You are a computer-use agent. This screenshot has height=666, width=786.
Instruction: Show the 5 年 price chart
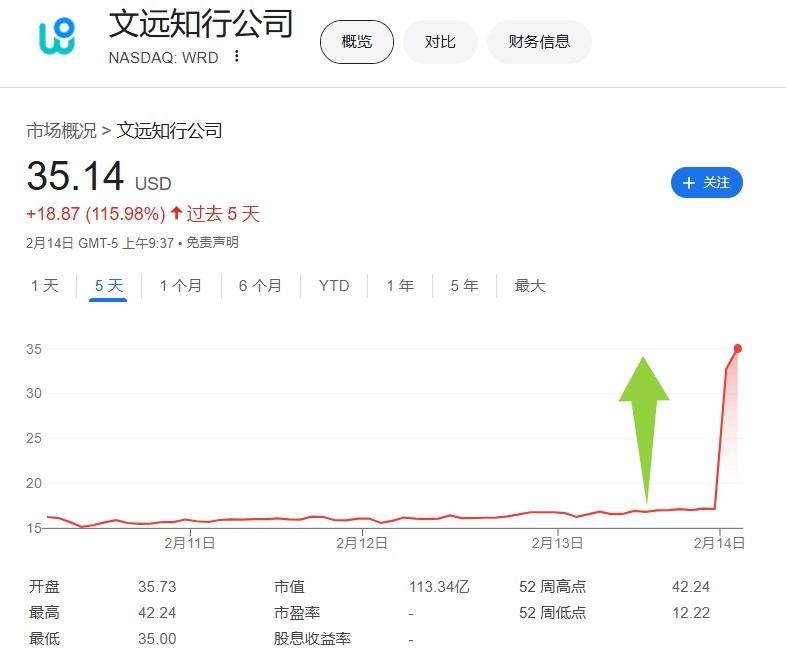pos(464,286)
